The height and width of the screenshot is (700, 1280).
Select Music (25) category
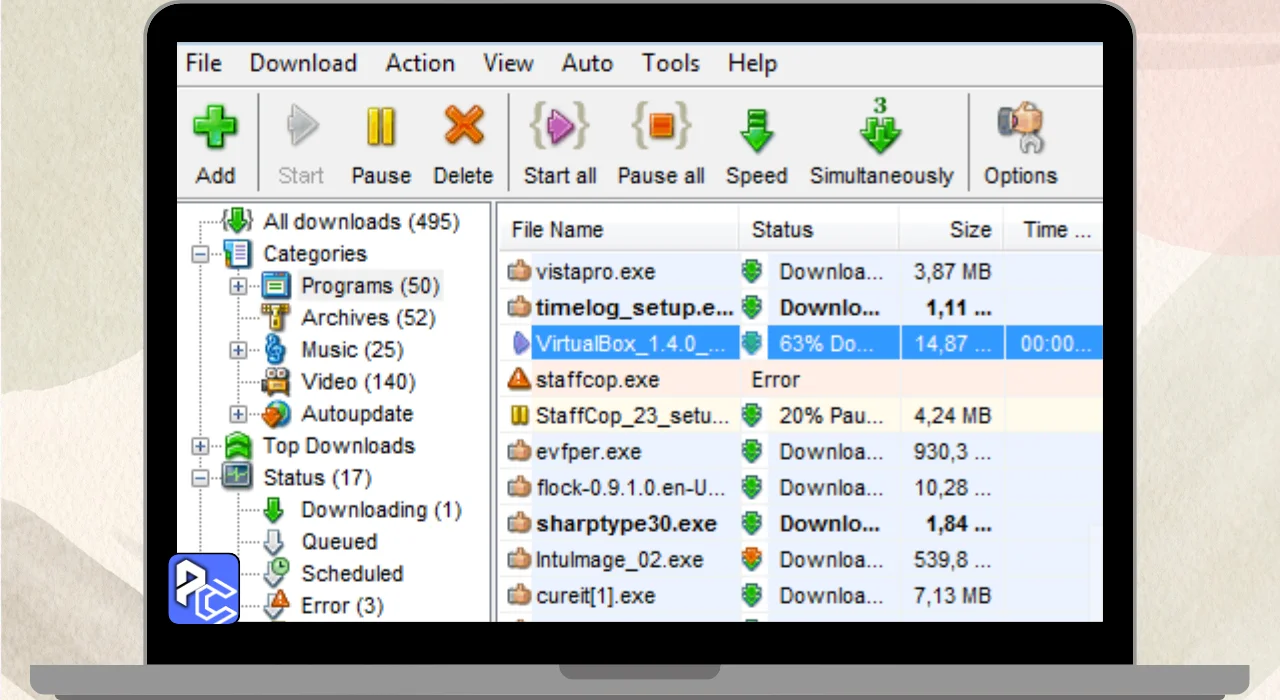click(x=352, y=349)
